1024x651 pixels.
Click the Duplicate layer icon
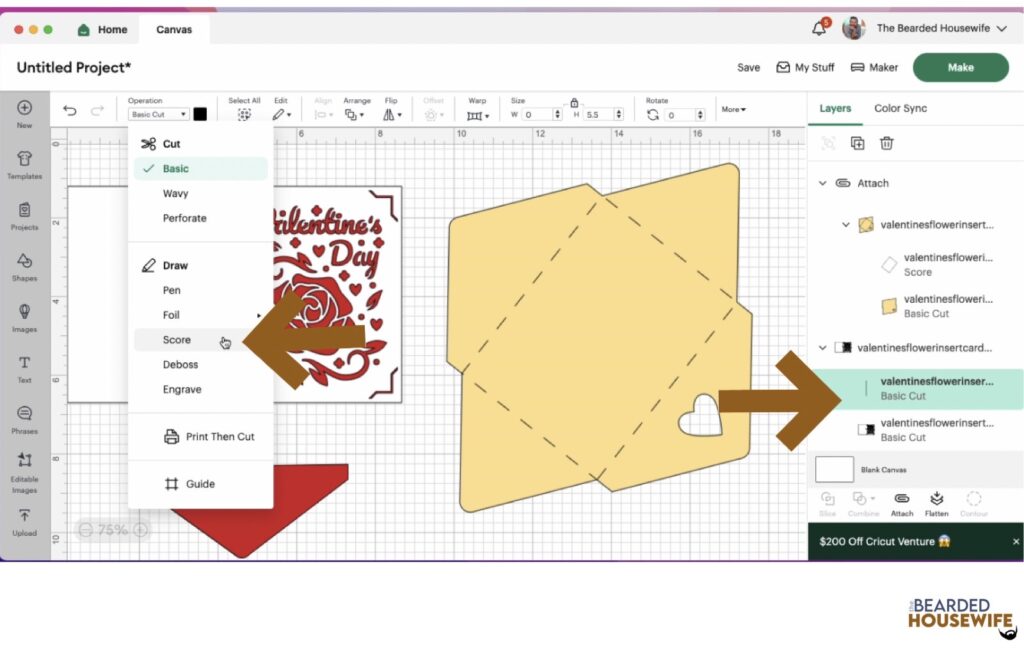(x=857, y=143)
